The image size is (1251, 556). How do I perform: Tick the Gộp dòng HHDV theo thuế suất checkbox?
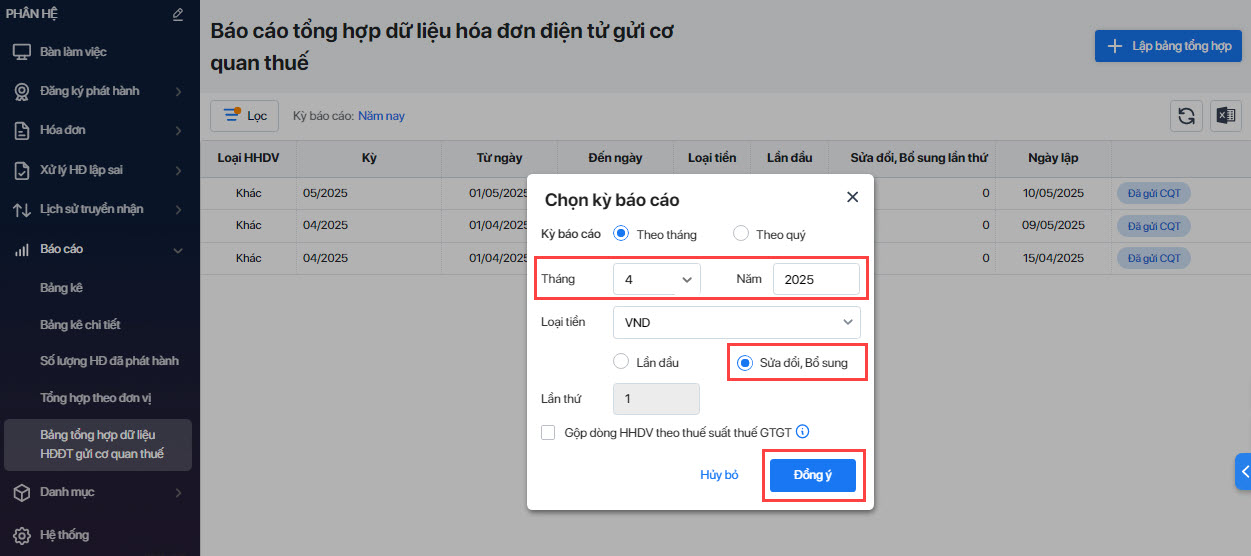pyautogui.click(x=548, y=432)
